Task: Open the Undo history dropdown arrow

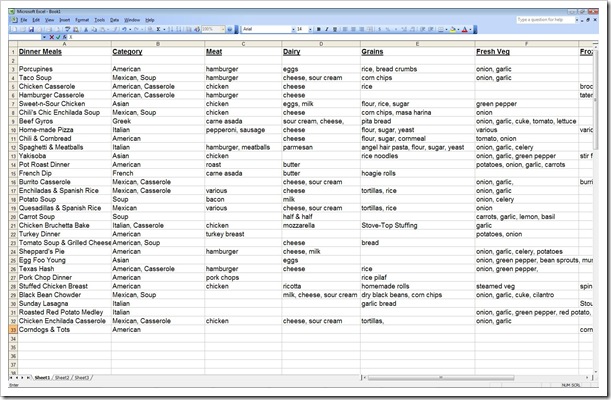Action: pos(130,29)
